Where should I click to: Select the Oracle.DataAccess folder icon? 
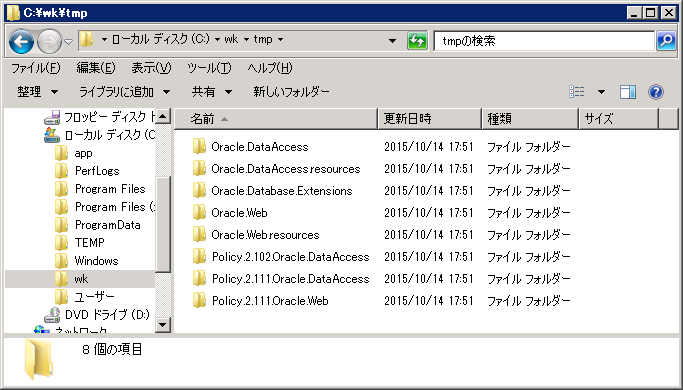pos(199,146)
